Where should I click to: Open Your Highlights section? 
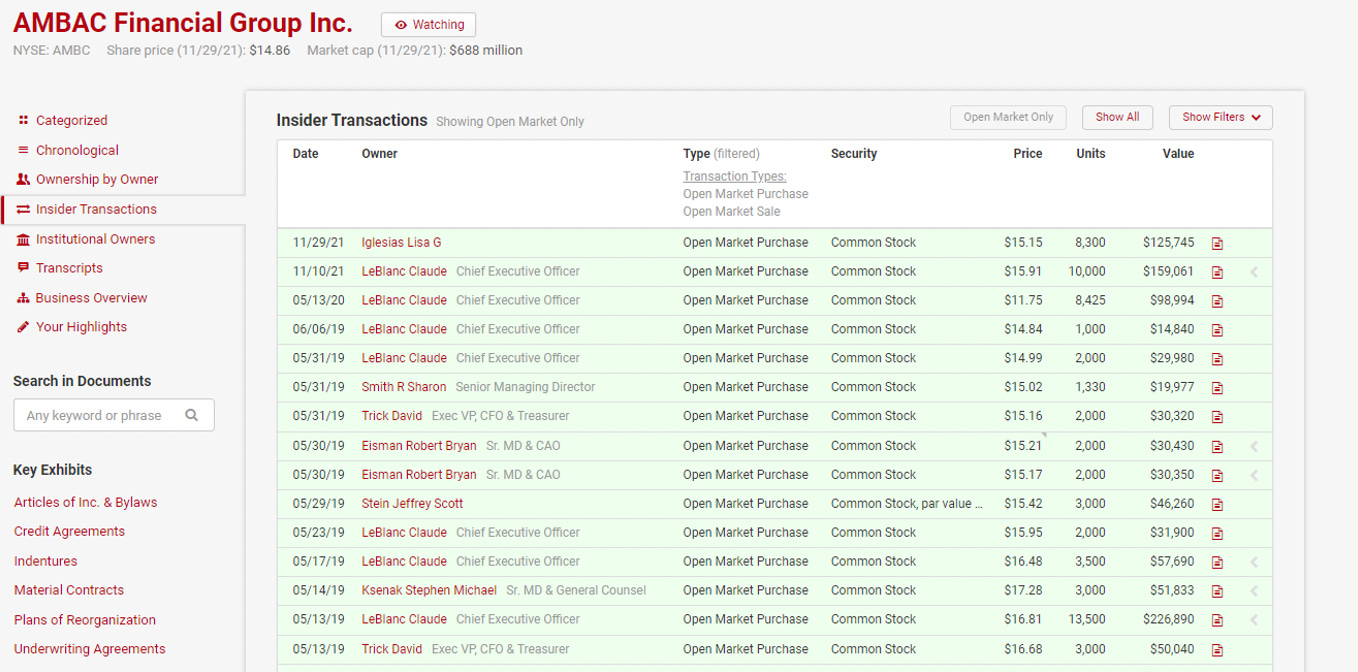click(81, 327)
